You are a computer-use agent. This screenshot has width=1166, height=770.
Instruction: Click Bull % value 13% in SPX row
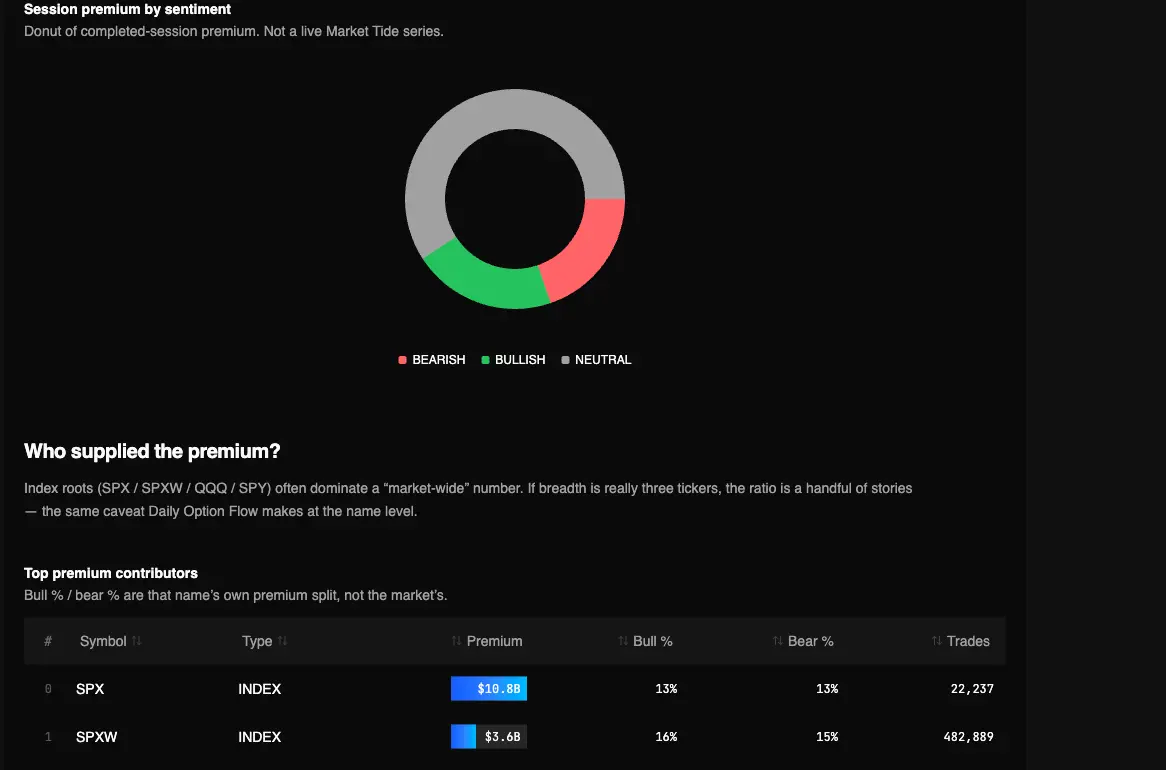coord(666,689)
